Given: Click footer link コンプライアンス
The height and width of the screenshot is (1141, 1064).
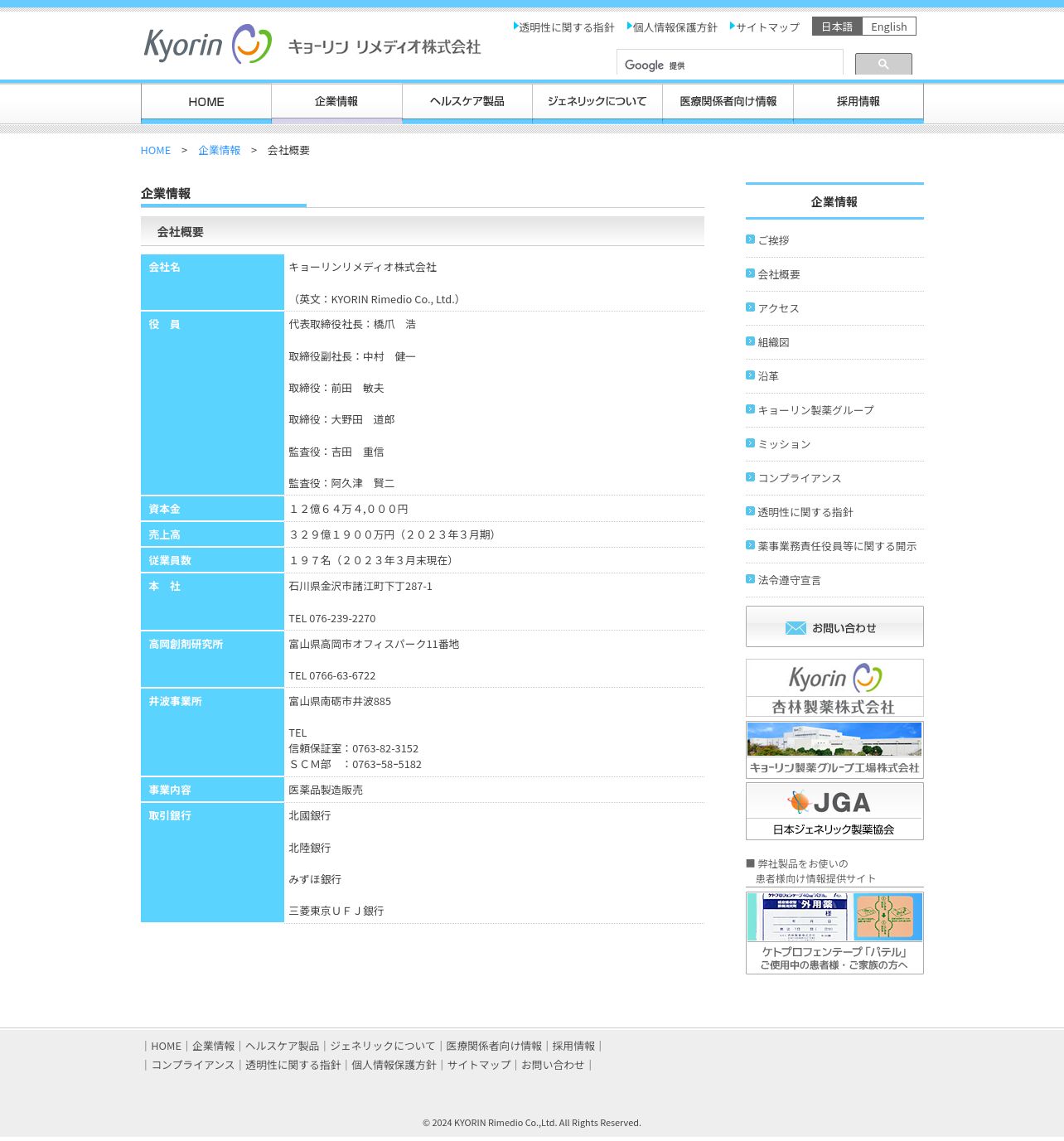Looking at the screenshot, I should point(193,1065).
